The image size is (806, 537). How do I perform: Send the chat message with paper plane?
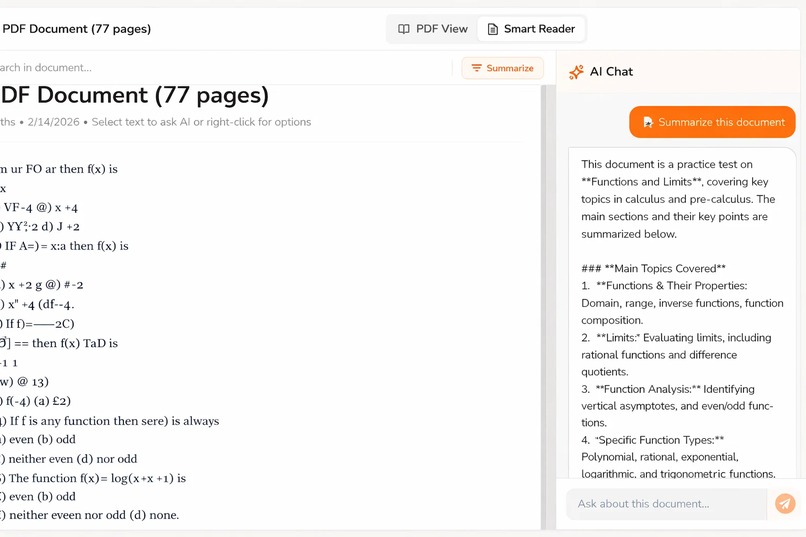point(785,504)
